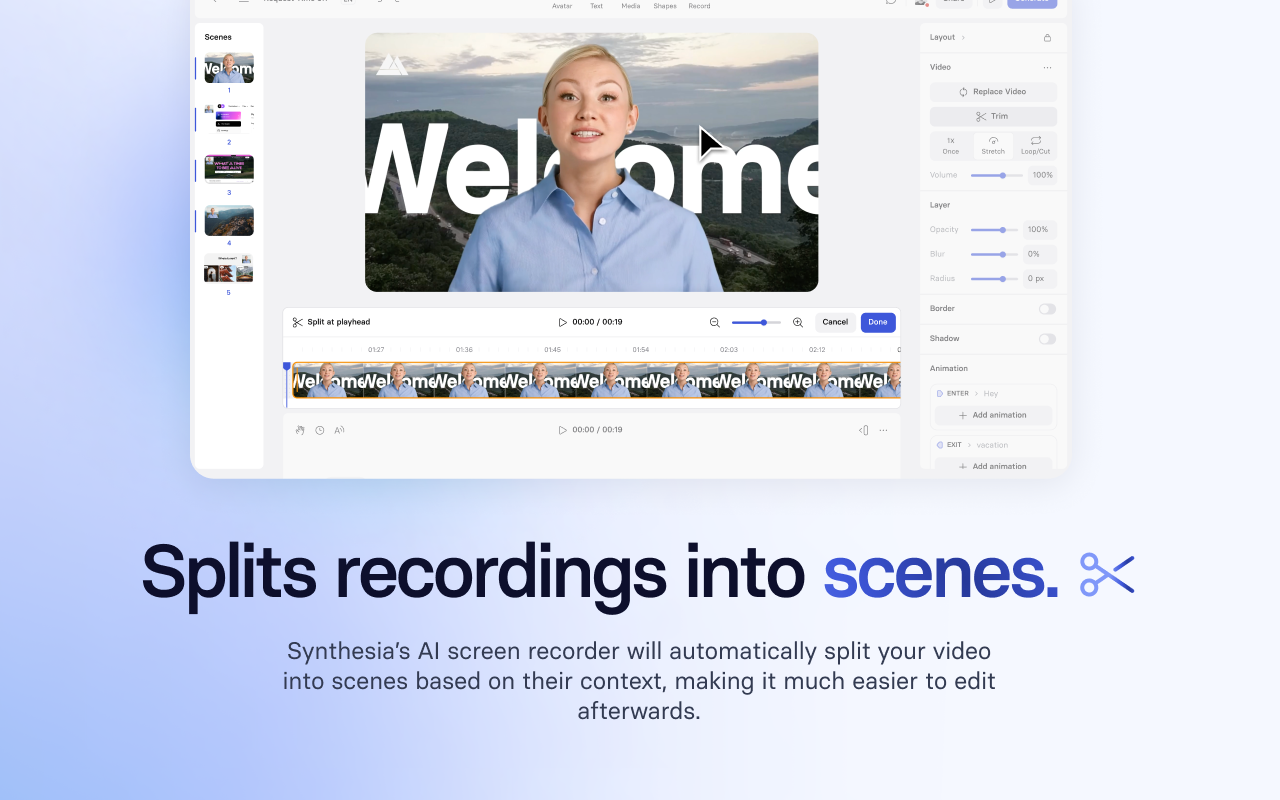Open the Media menu in top toolbar
Image resolution: width=1280 pixels, height=800 pixels.
tap(631, 6)
